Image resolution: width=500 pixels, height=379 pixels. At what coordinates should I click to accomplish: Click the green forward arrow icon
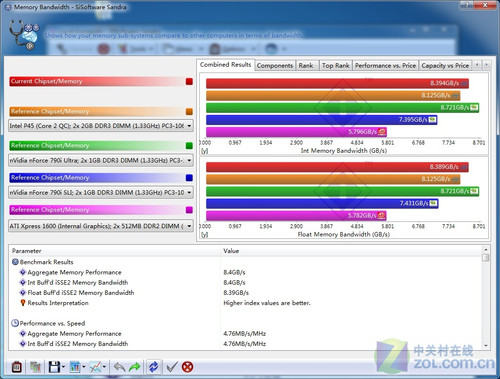pyautogui.click(x=135, y=367)
